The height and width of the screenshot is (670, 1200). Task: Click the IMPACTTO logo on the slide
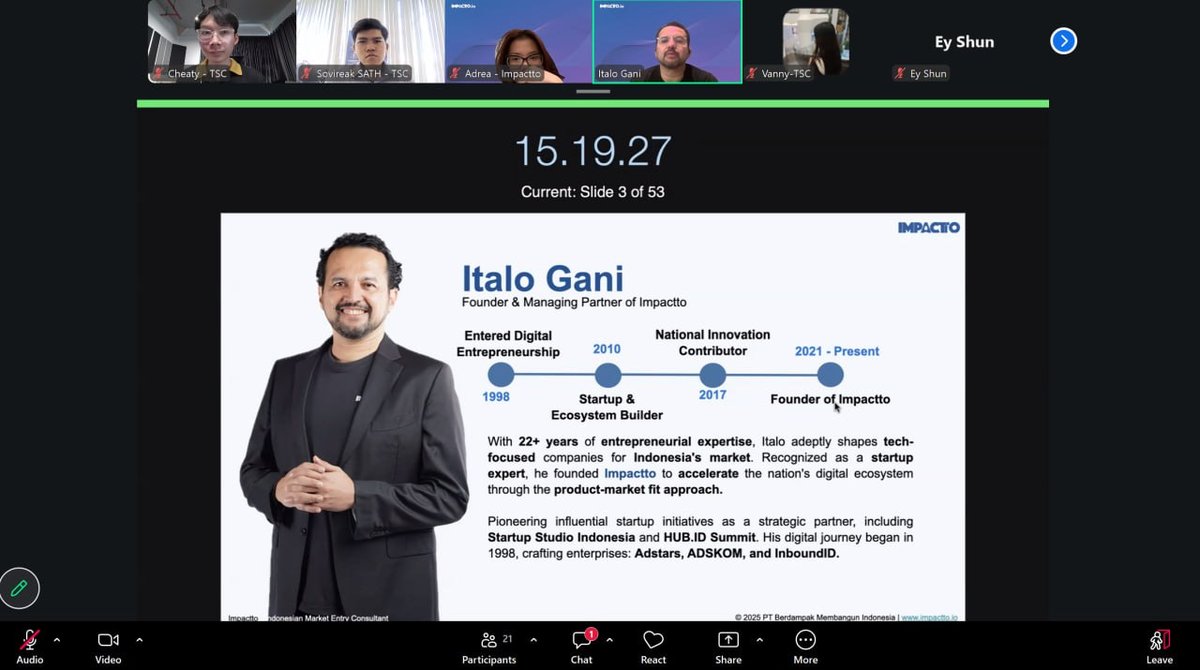(x=929, y=227)
